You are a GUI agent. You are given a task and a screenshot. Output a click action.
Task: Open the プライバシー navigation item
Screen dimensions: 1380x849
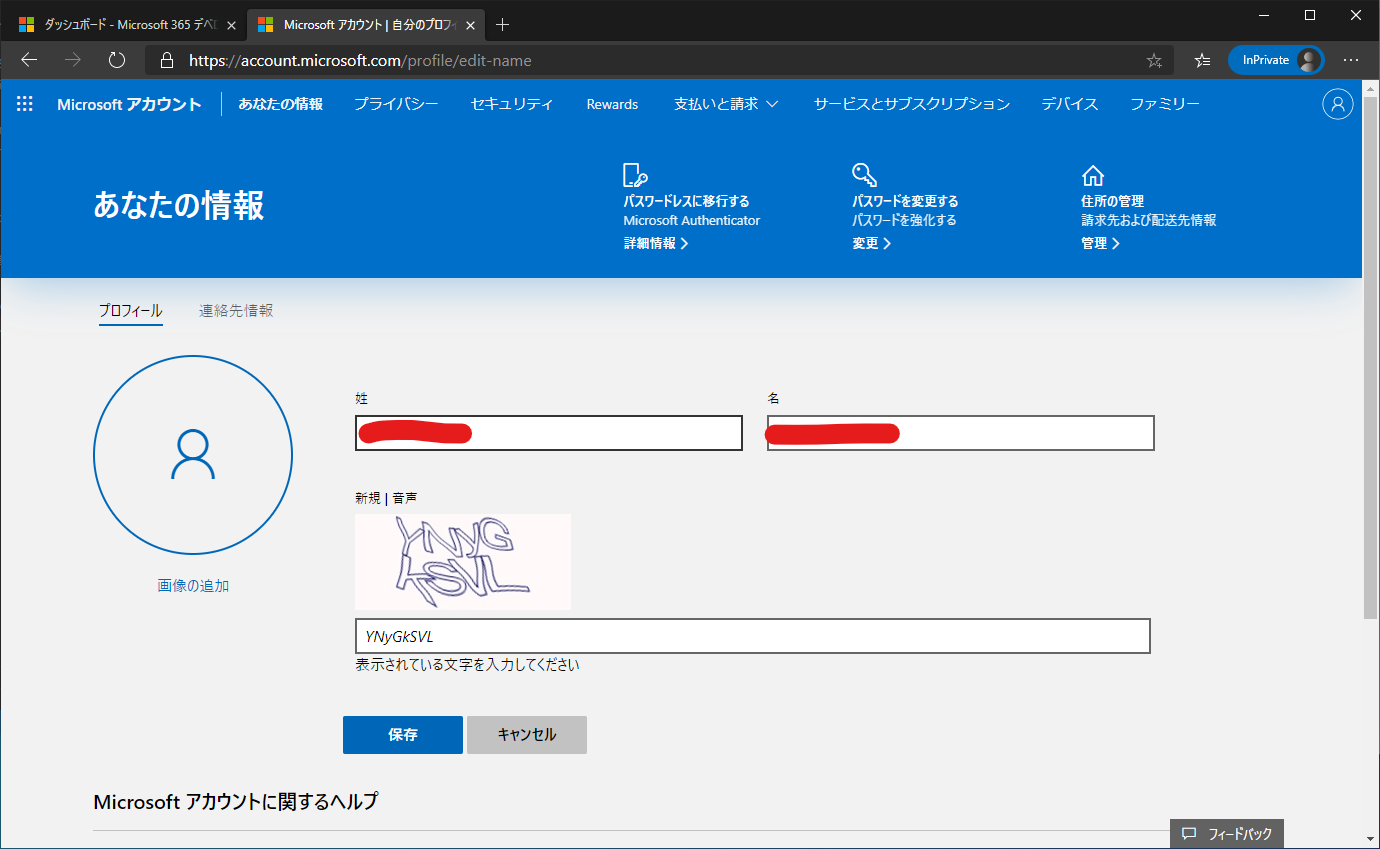(396, 104)
